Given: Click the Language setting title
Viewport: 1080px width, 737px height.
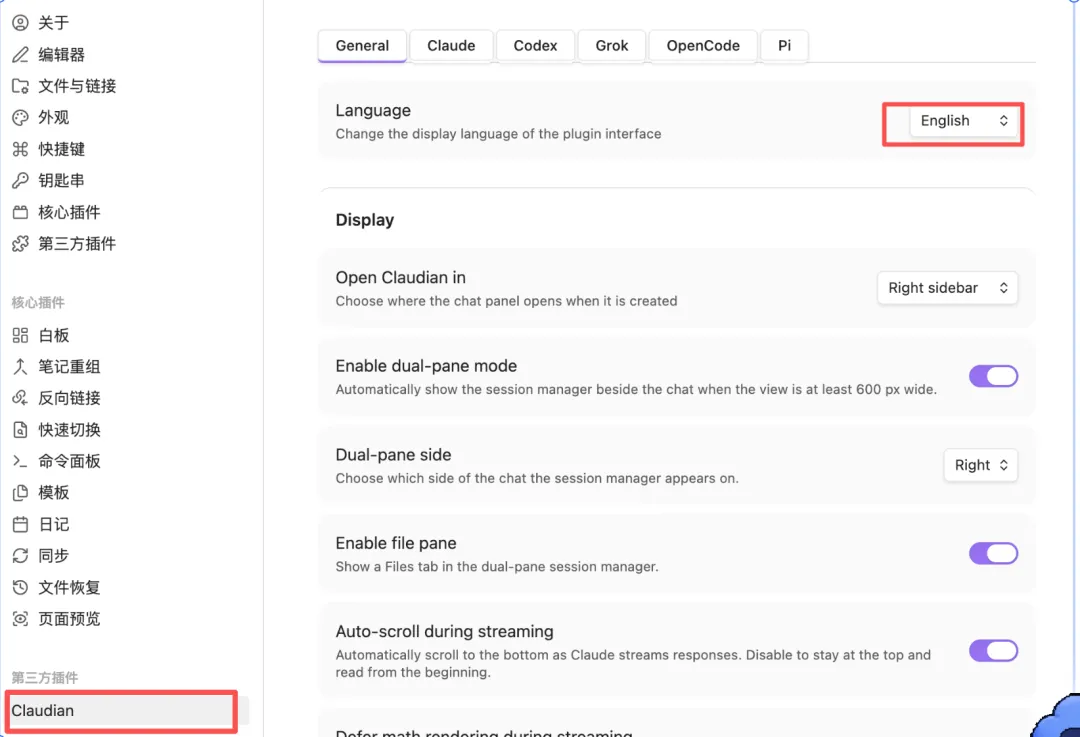Looking at the screenshot, I should 373,111.
